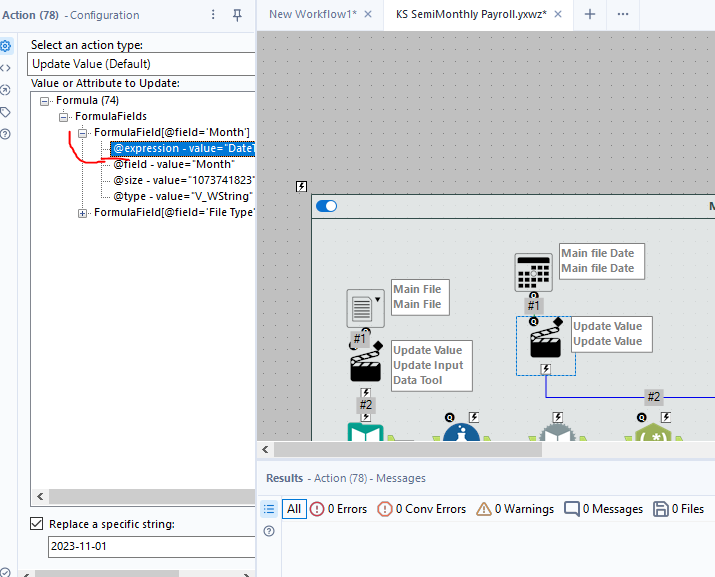715x577 pixels.
Task: Toggle the tool container enable switch
Action: click(x=326, y=206)
